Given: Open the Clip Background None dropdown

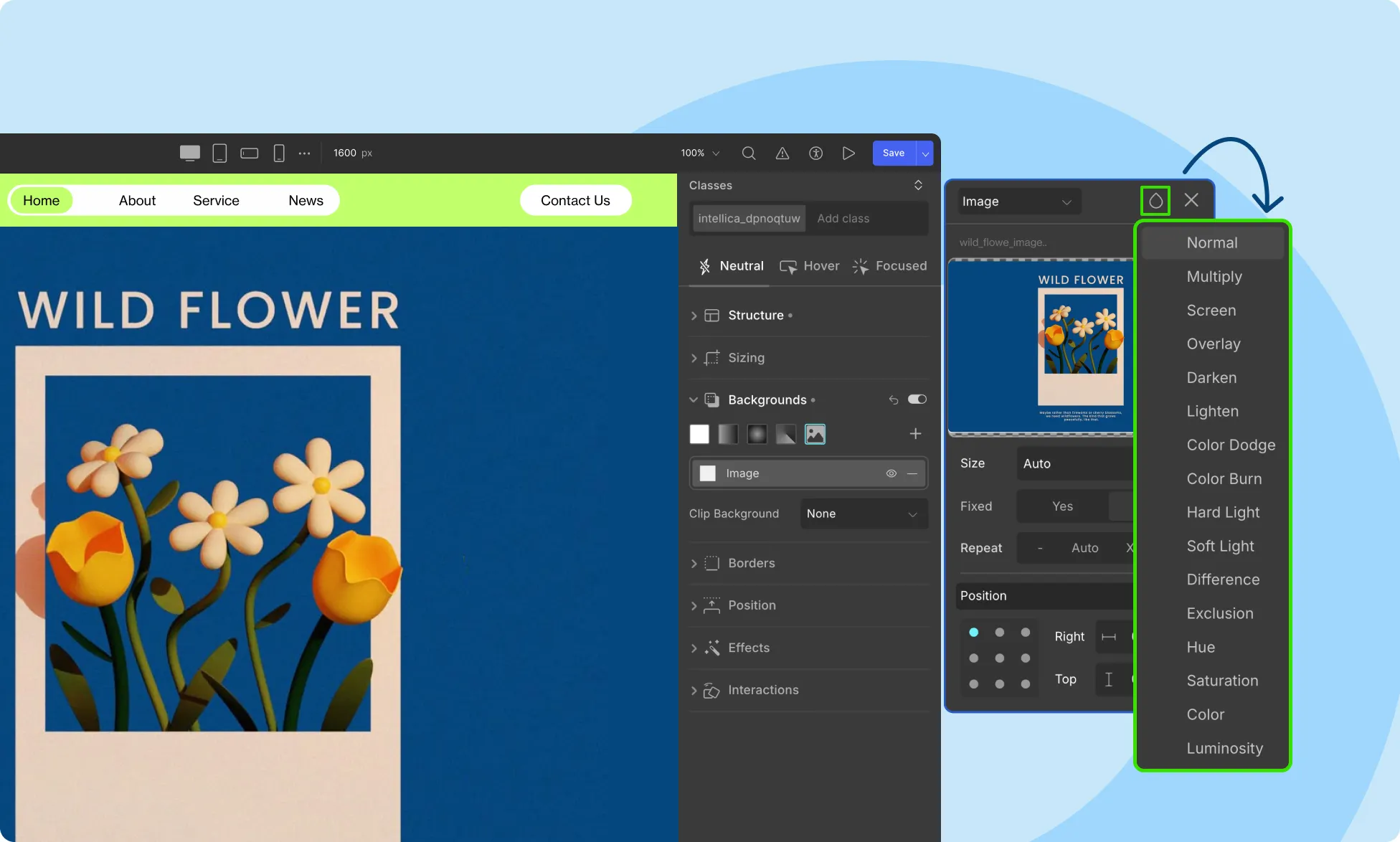Looking at the screenshot, I should [x=864, y=514].
